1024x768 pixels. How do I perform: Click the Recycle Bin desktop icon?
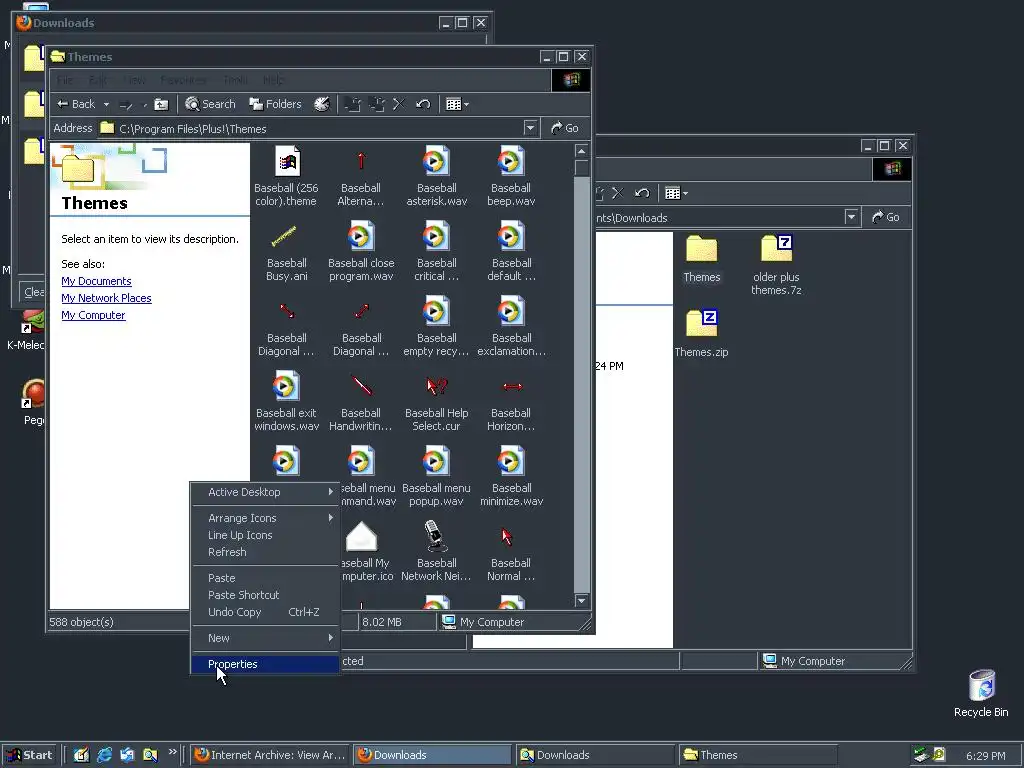981,694
